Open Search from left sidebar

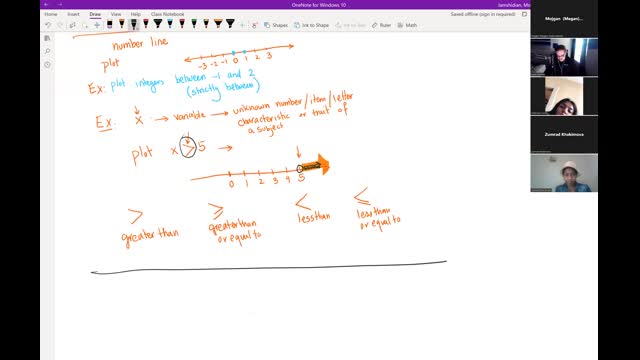(x=47, y=51)
